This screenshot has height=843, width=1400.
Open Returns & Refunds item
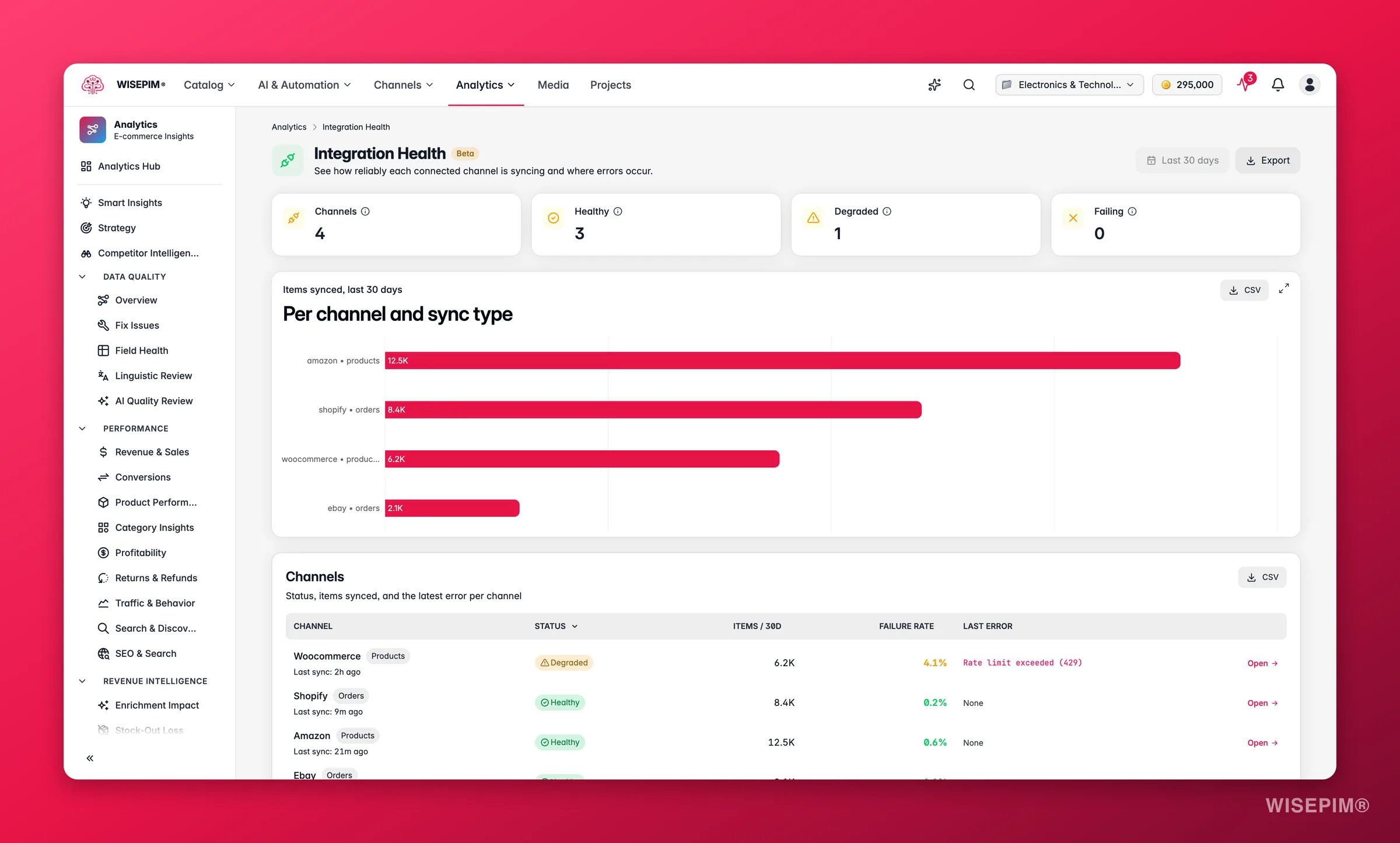tap(156, 578)
